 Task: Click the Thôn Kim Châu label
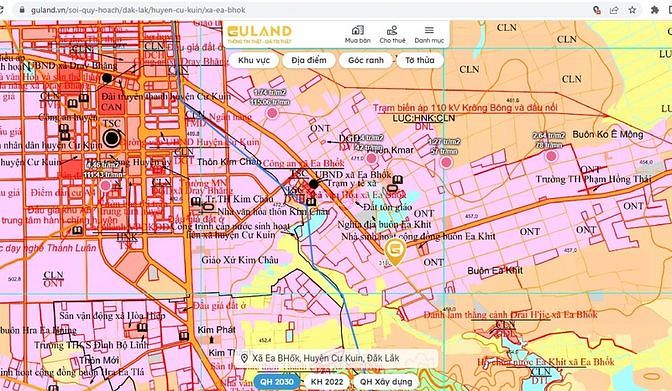tap(229, 162)
